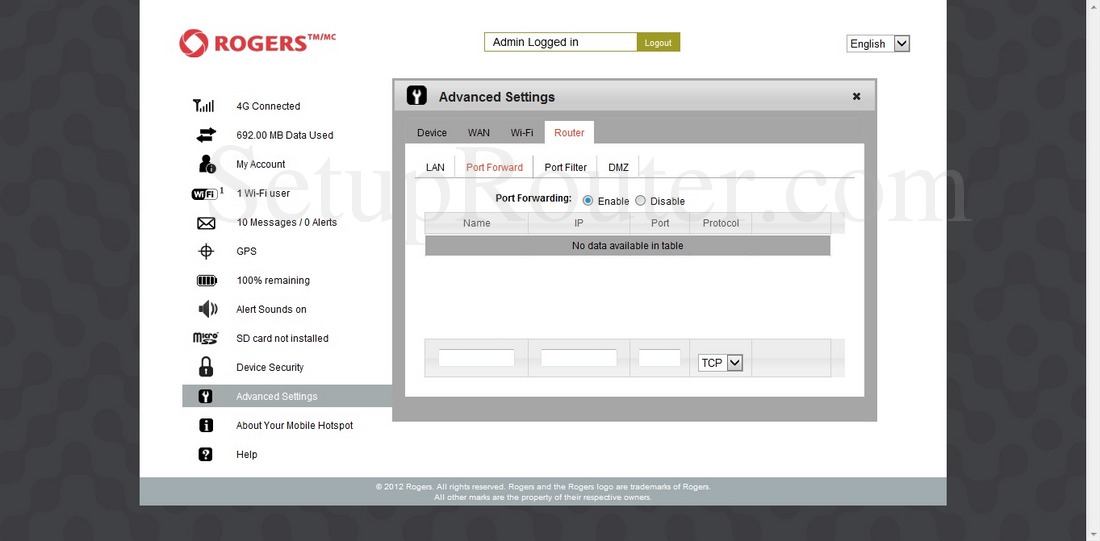Click the Logout button

658,43
